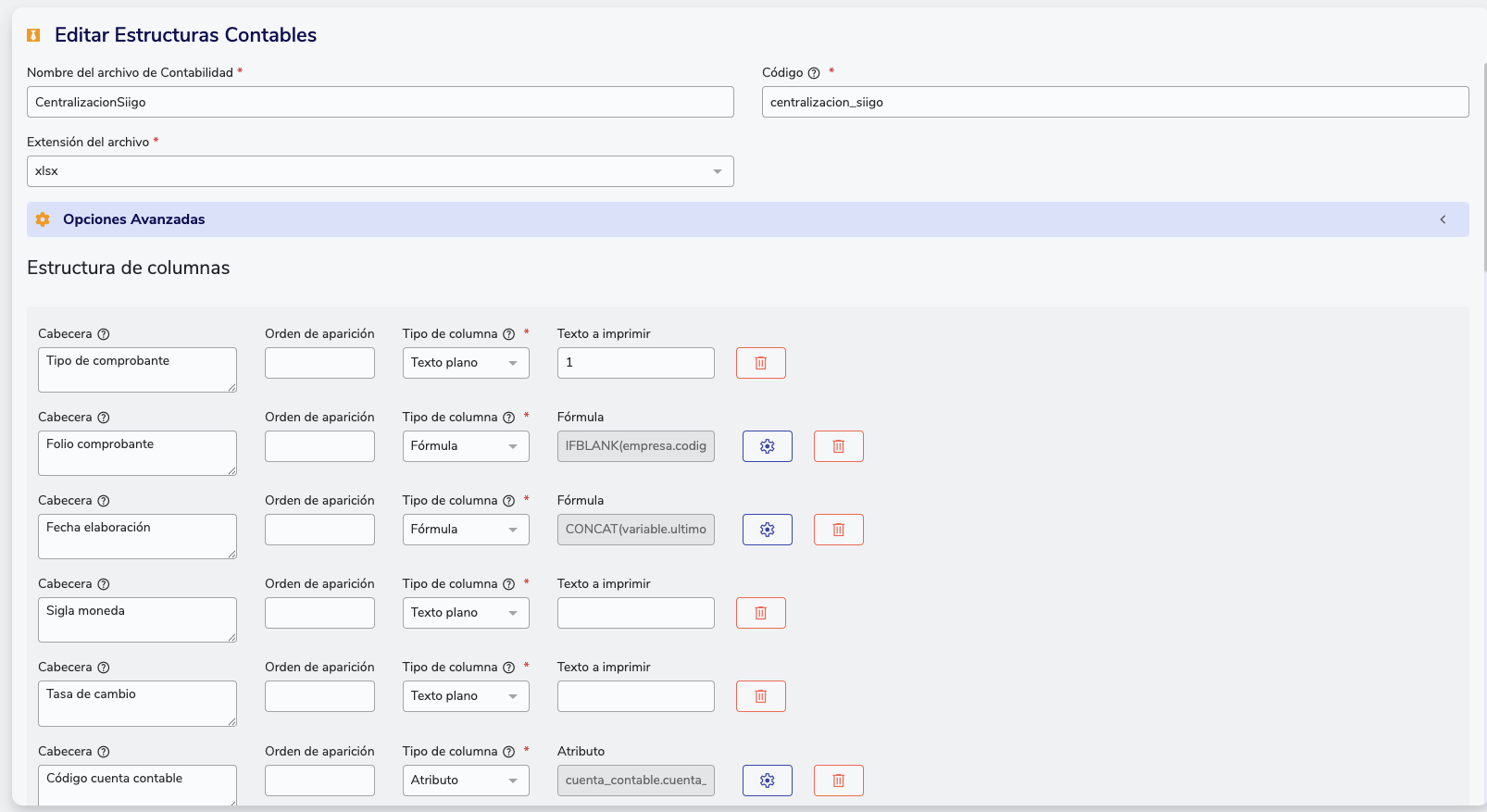The image size is (1487, 812).
Task: Click the Tasa de cambio header textarea
Action: (137, 703)
